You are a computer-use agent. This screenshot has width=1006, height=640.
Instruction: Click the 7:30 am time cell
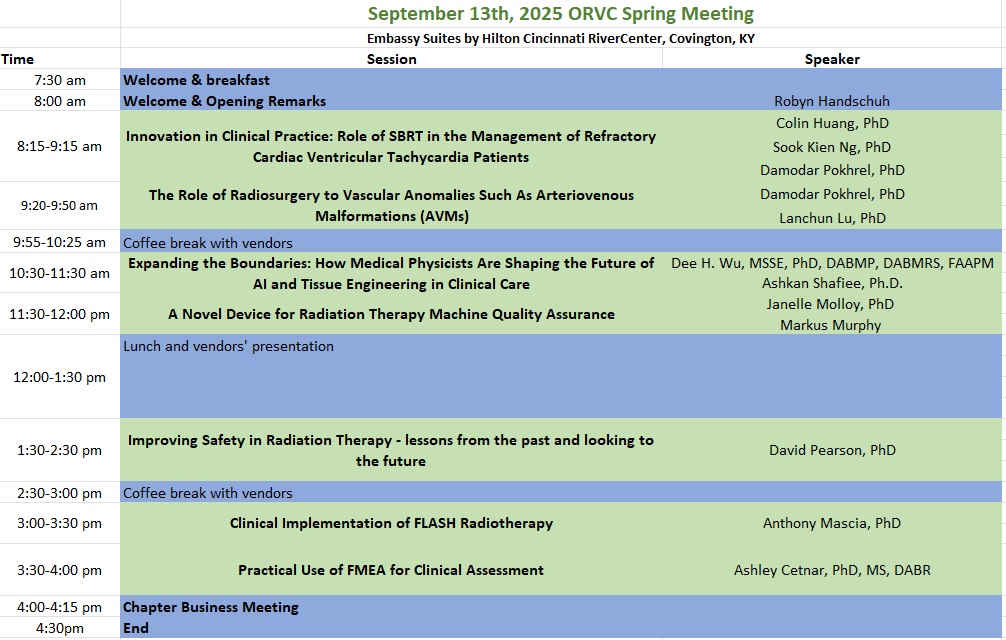pos(60,80)
